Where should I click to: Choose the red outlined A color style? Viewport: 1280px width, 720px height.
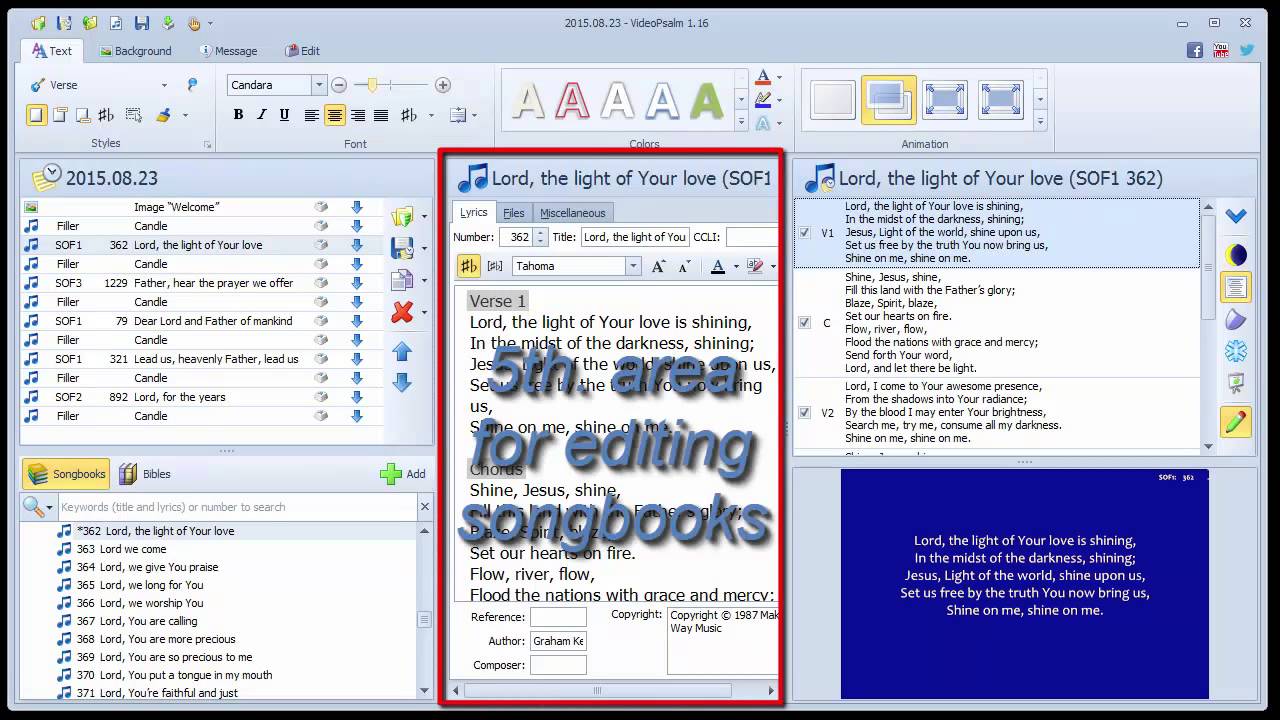tap(572, 100)
